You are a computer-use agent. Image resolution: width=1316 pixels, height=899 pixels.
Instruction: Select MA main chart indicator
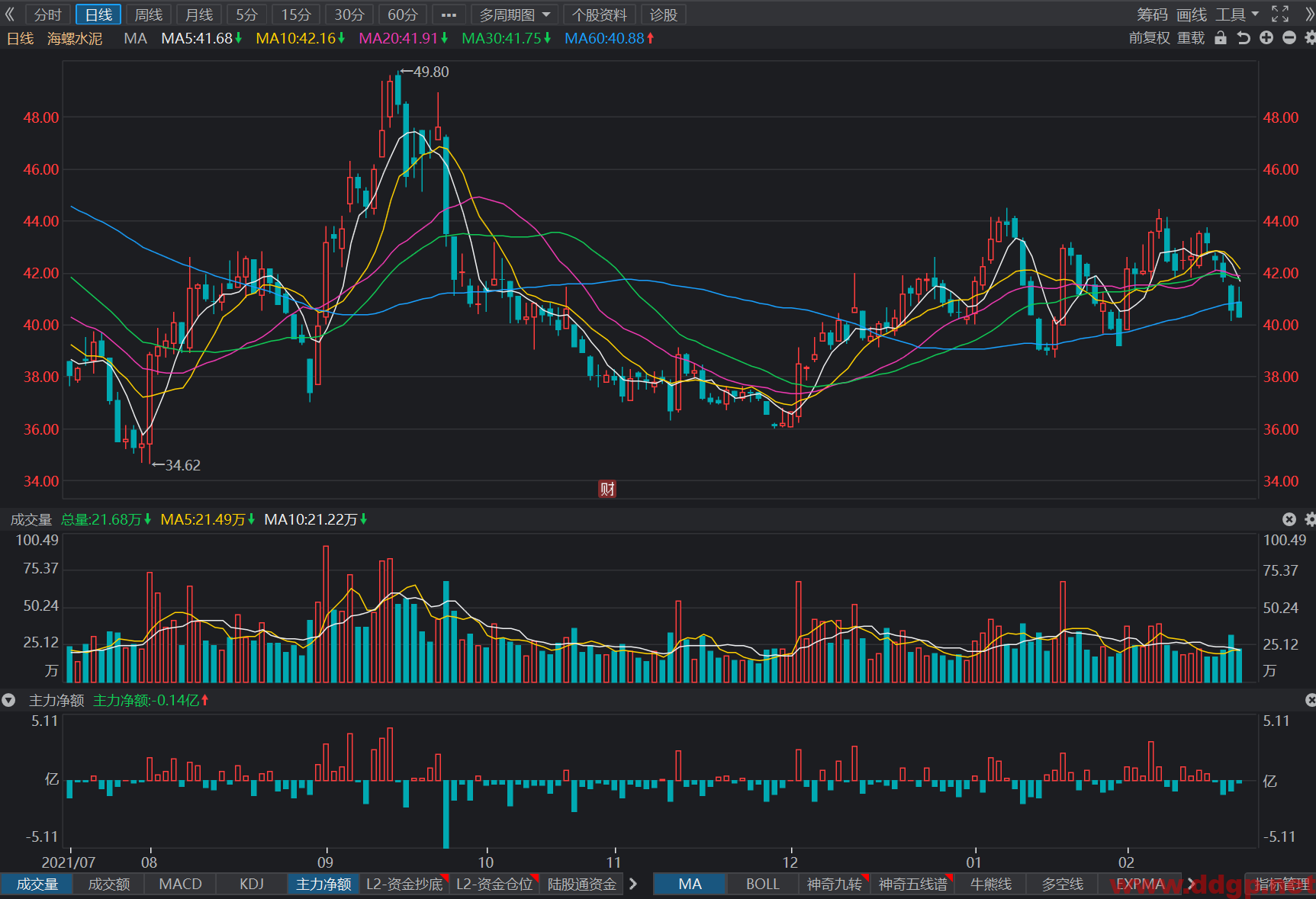(x=690, y=884)
